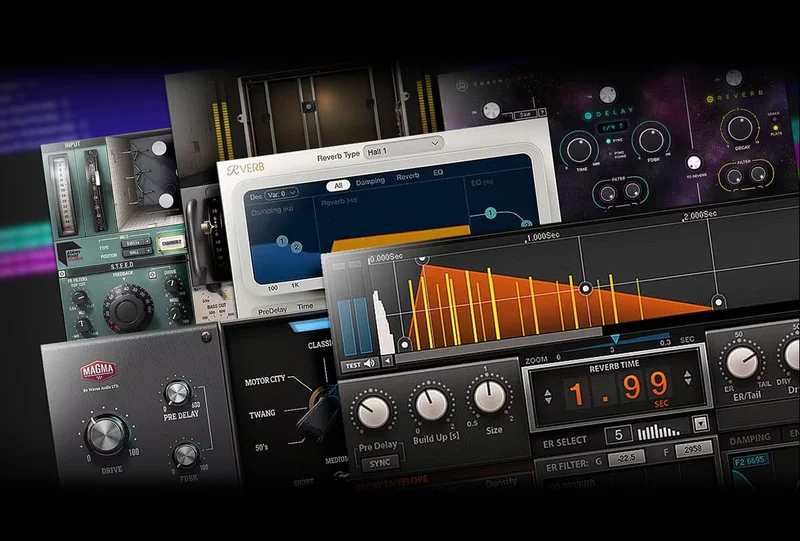Click the 1/4 T delay time display
The height and width of the screenshot is (541, 800).
tap(612, 127)
